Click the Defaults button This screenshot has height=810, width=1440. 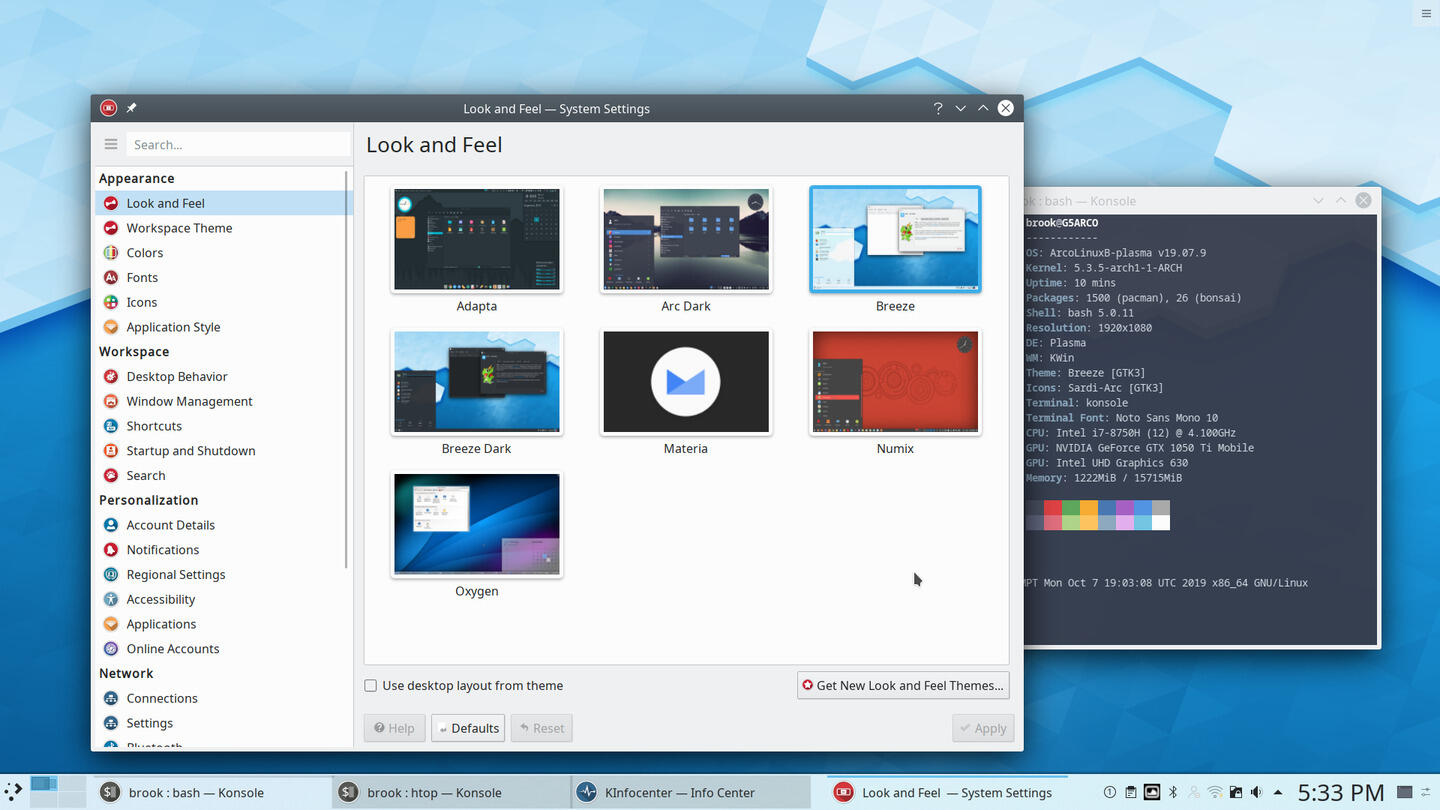click(468, 728)
